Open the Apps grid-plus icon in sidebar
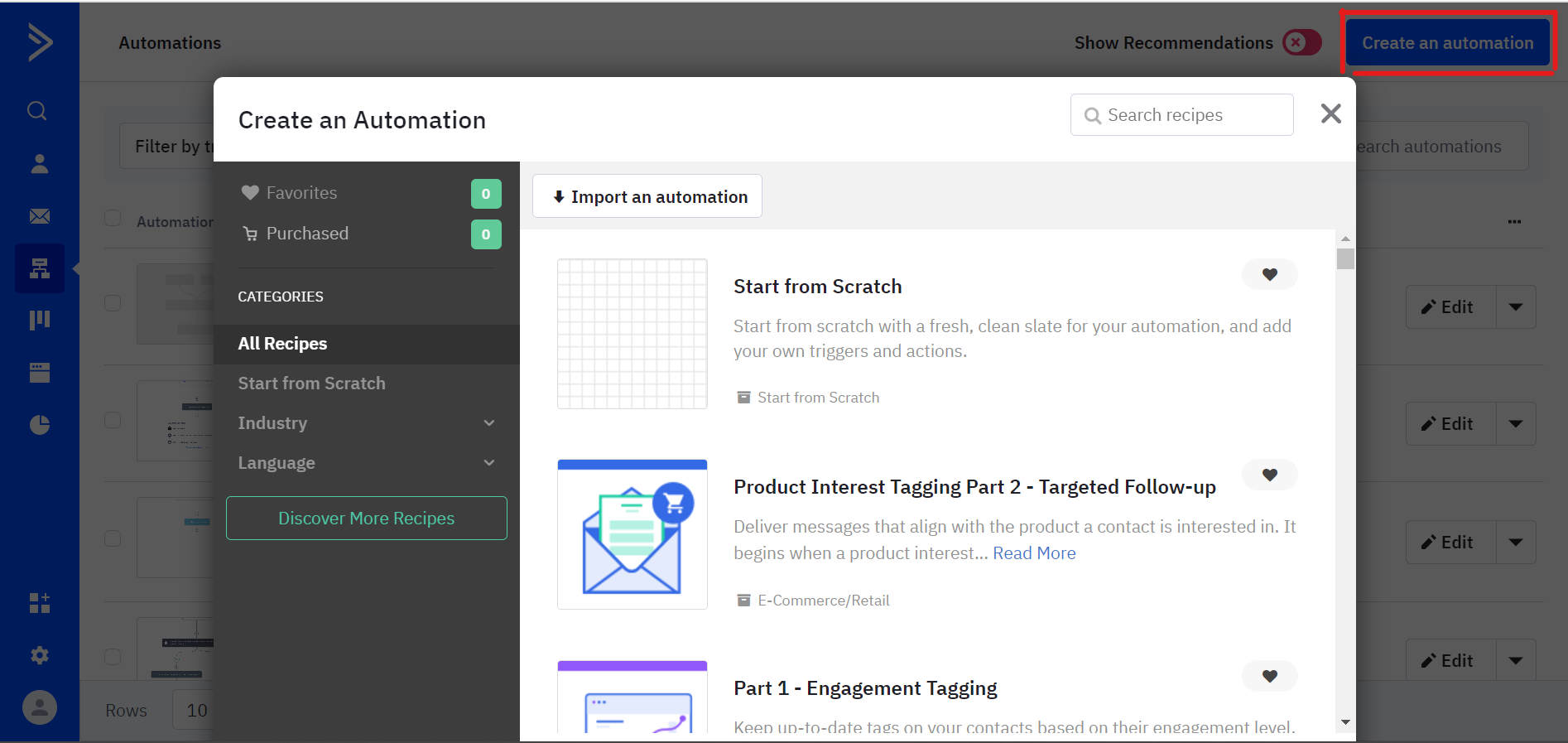 point(39,603)
